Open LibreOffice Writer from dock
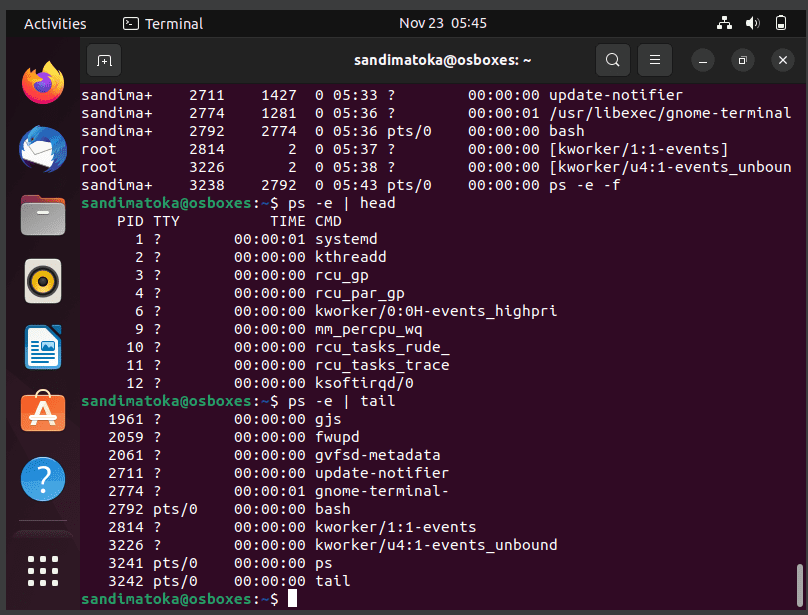The height and width of the screenshot is (615, 808). (x=43, y=347)
